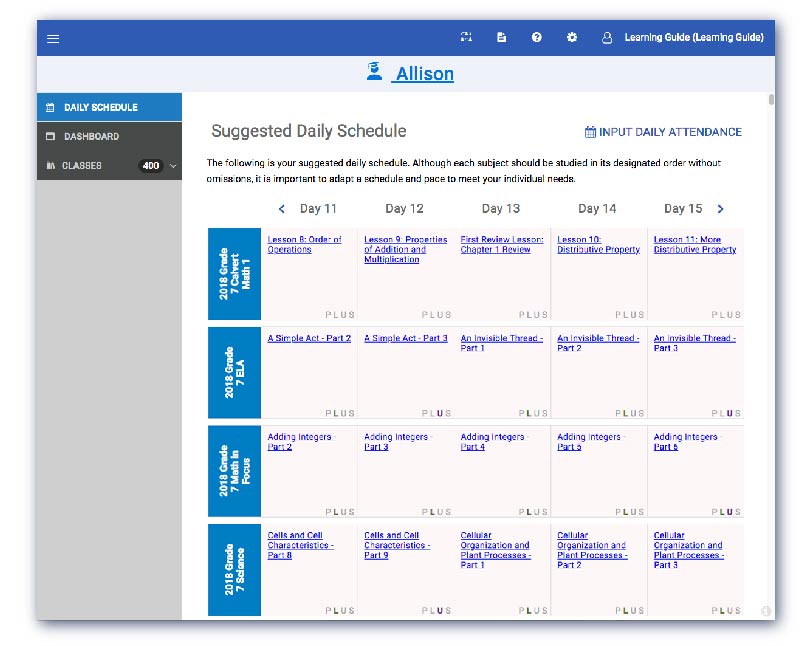The width and height of the screenshot is (810, 646).
Task: Click the user profile icon
Action: coord(607,38)
